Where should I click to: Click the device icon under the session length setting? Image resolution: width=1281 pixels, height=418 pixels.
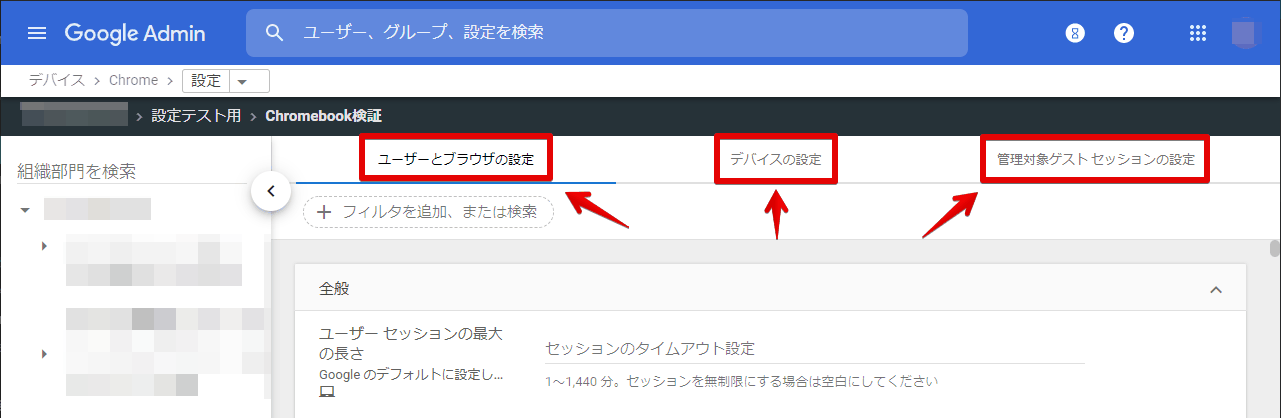point(327,392)
